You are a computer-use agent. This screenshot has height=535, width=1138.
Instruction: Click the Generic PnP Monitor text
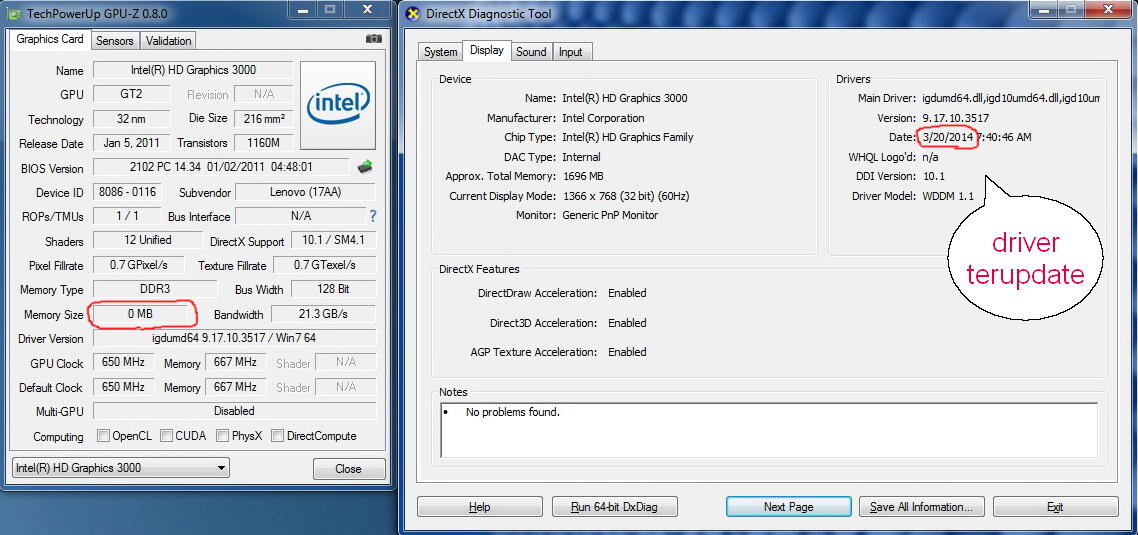610,216
